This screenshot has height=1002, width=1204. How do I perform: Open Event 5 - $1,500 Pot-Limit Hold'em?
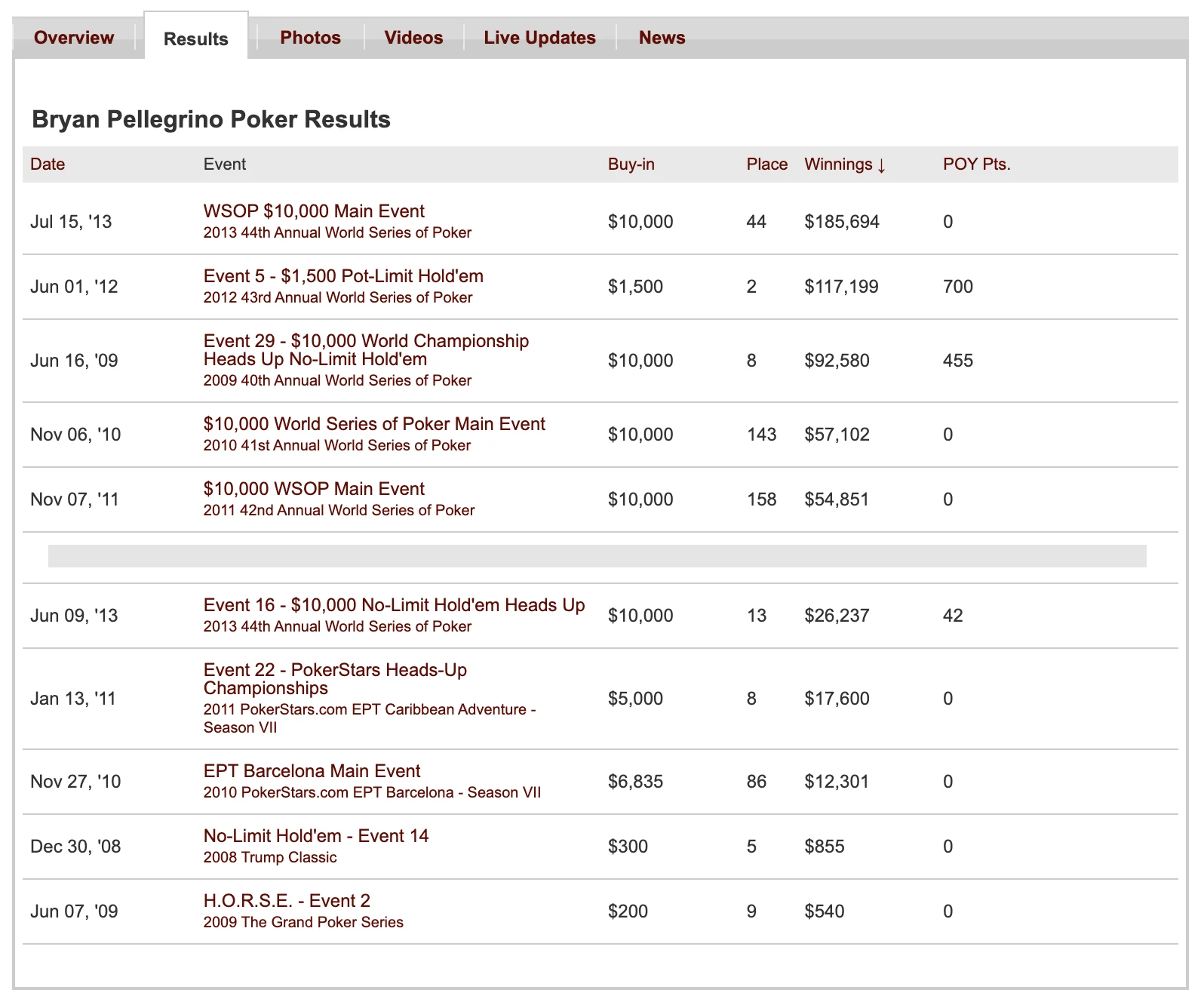pos(343,276)
